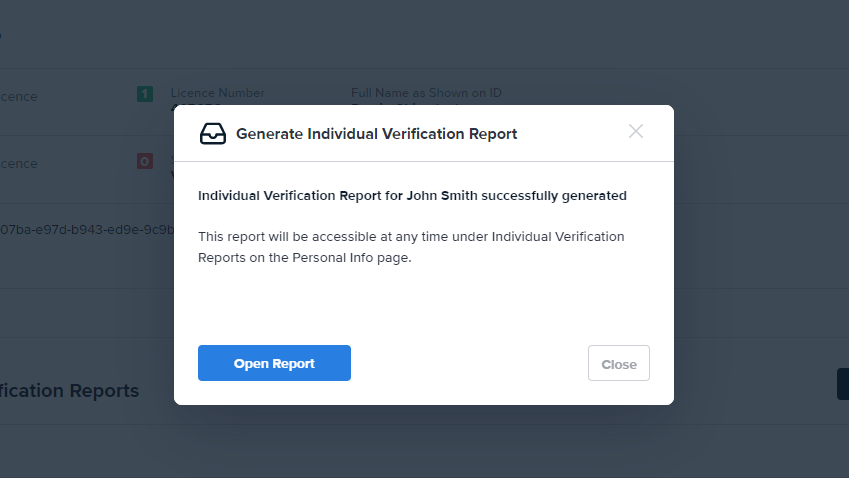Select the name John Smith in the confirmation

click(442, 196)
